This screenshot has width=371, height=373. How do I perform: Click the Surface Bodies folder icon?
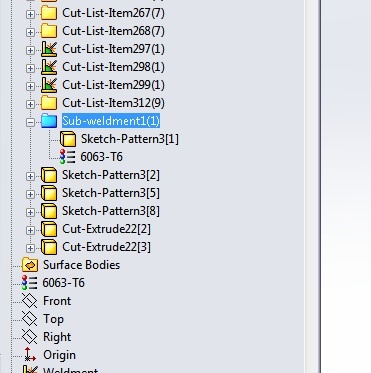pos(30,265)
